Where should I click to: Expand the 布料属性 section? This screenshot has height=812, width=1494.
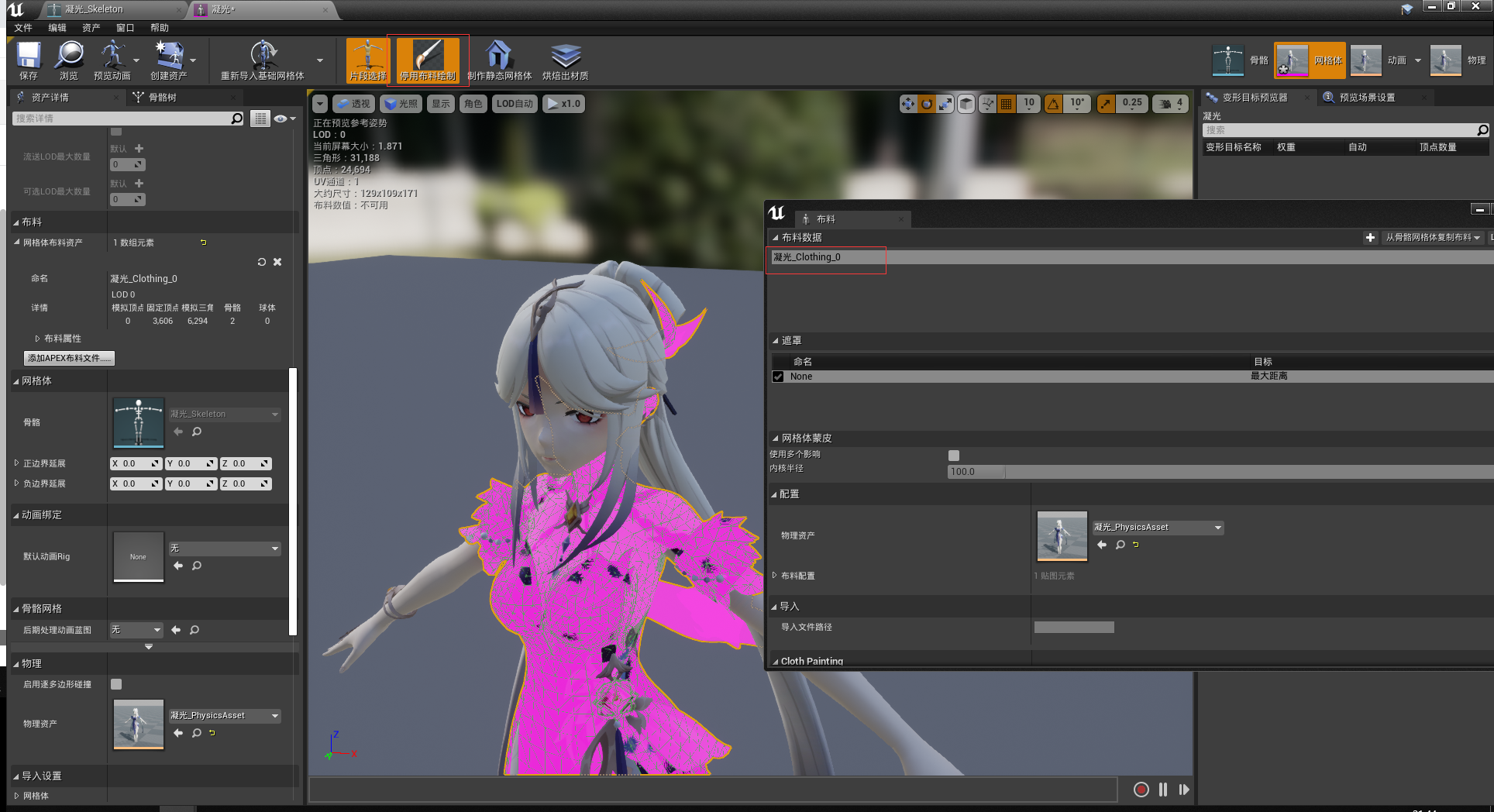point(37,339)
